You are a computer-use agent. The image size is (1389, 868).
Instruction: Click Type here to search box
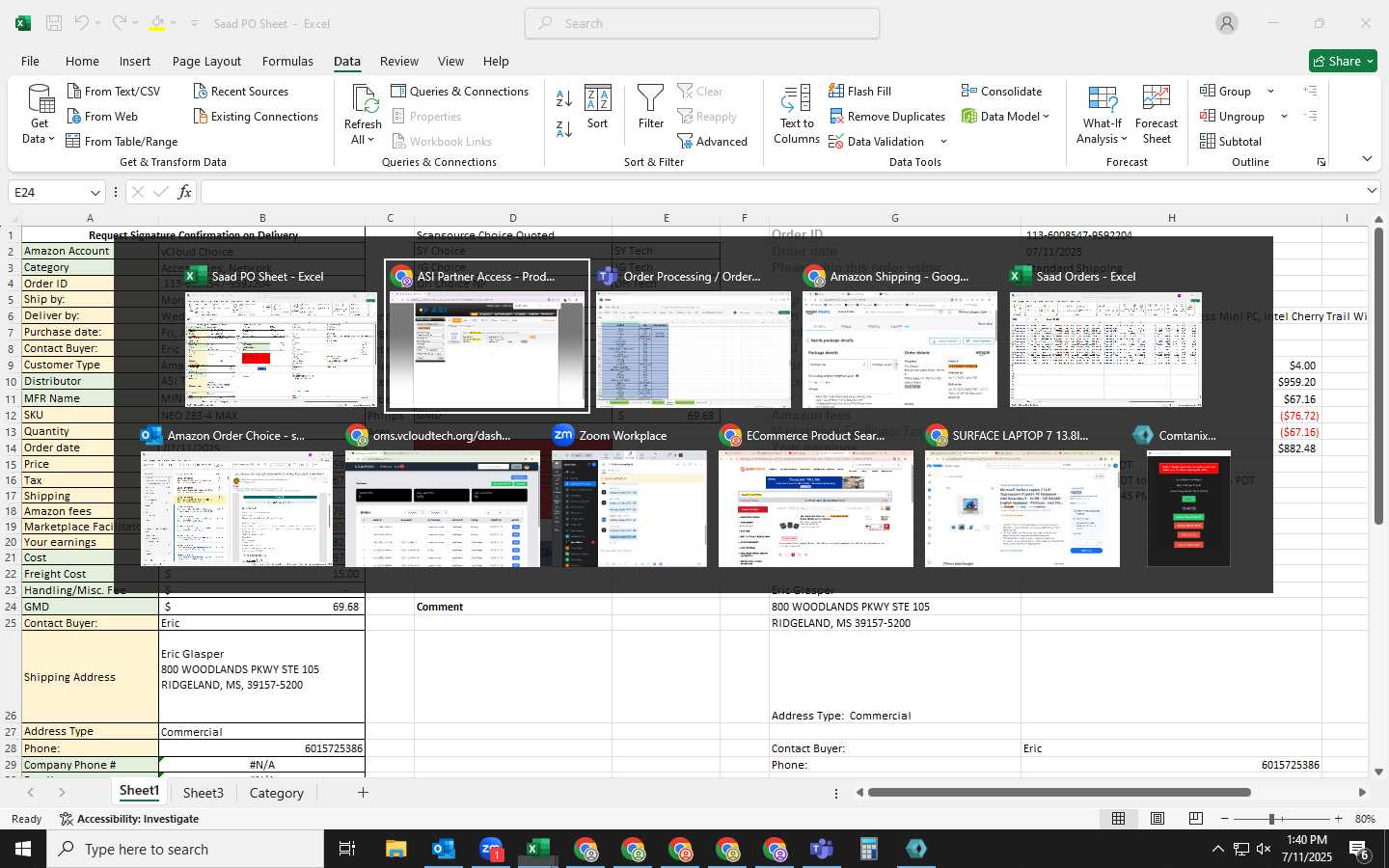185,849
